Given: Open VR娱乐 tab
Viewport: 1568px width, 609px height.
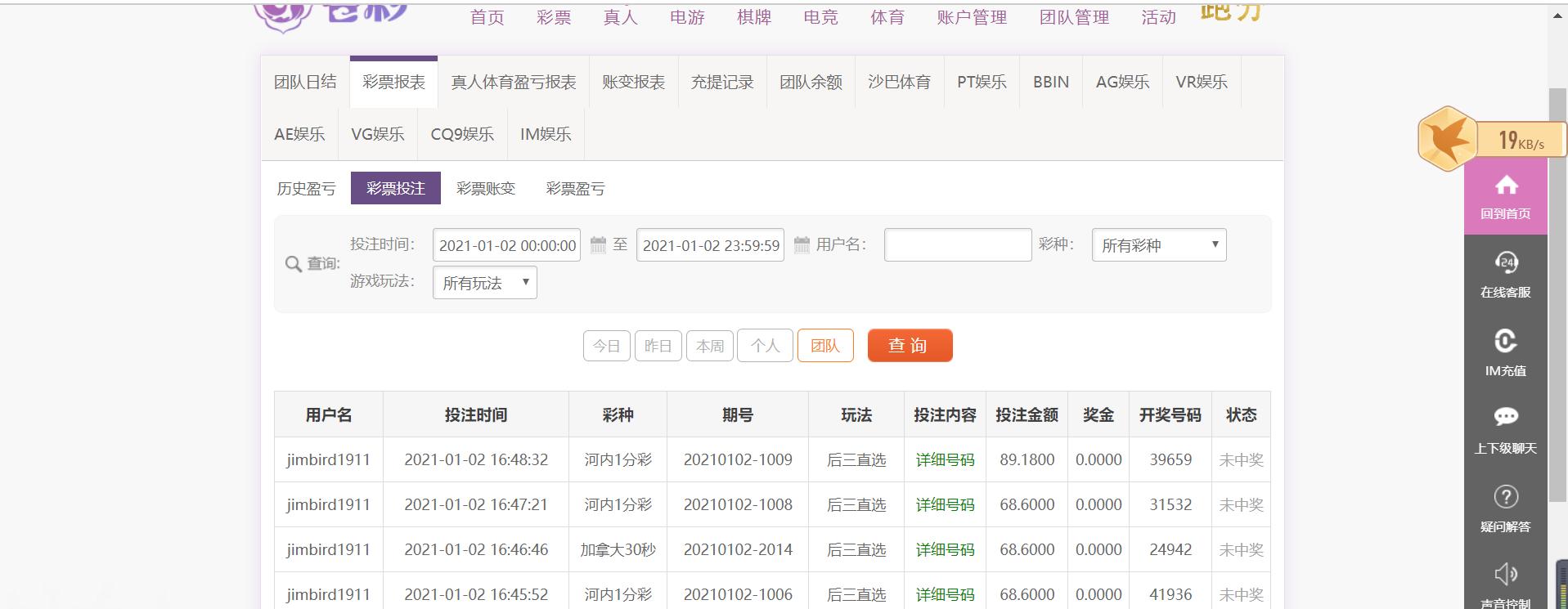Looking at the screenshot, I should [1202, 82].
